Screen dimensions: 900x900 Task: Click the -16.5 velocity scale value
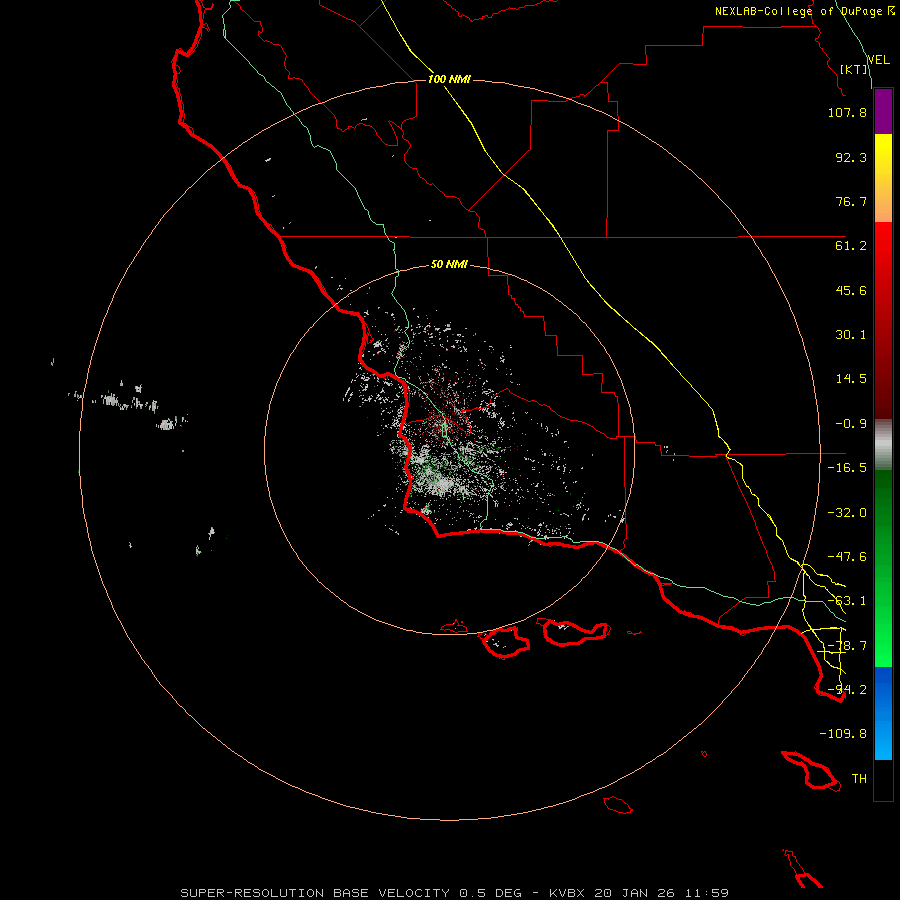pyautogui.click(x=847, y=468)
